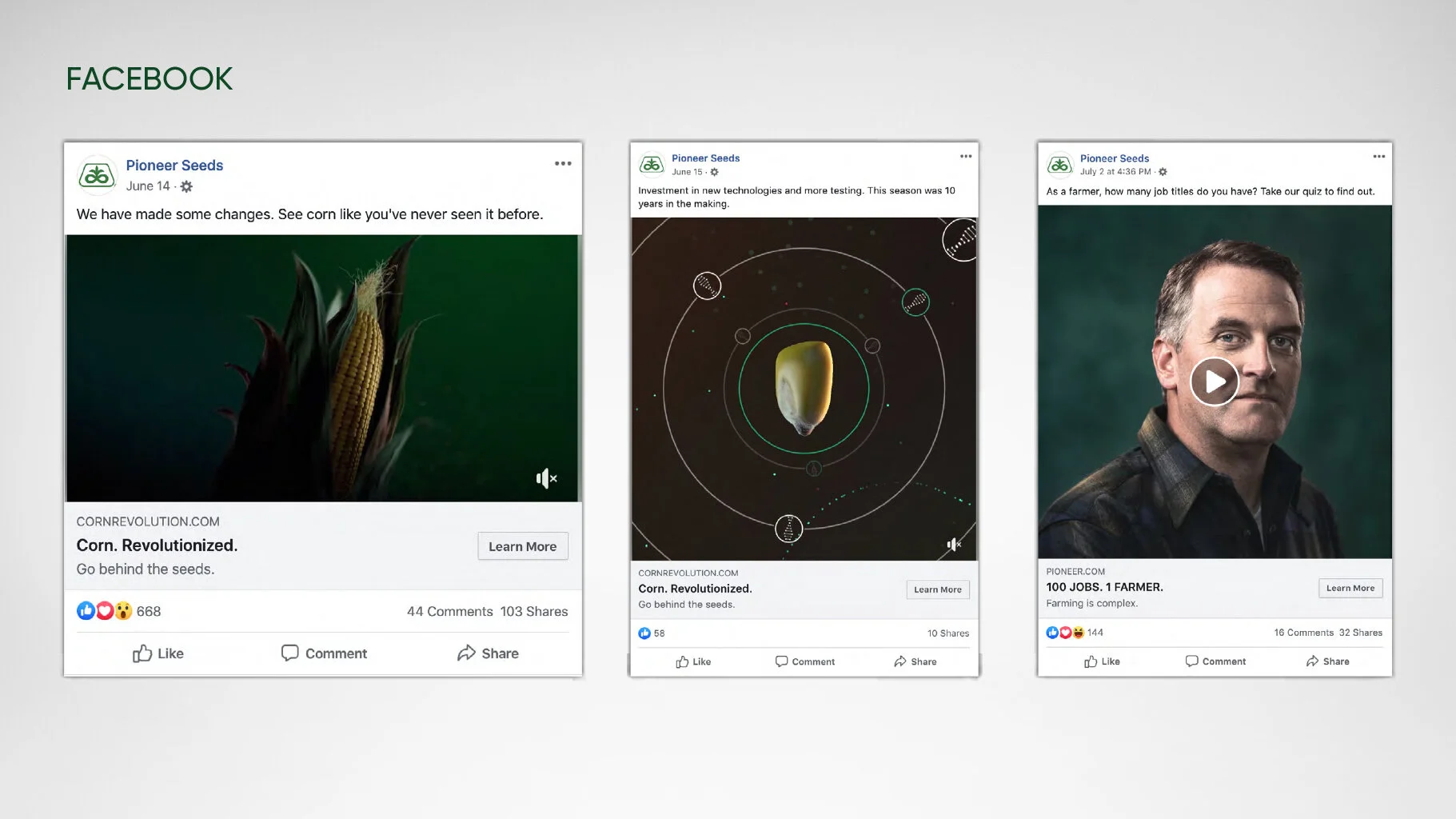The image size is (1456, 819).
Task: Click audience gear icon next to June 14
Action: coord(186,186)
